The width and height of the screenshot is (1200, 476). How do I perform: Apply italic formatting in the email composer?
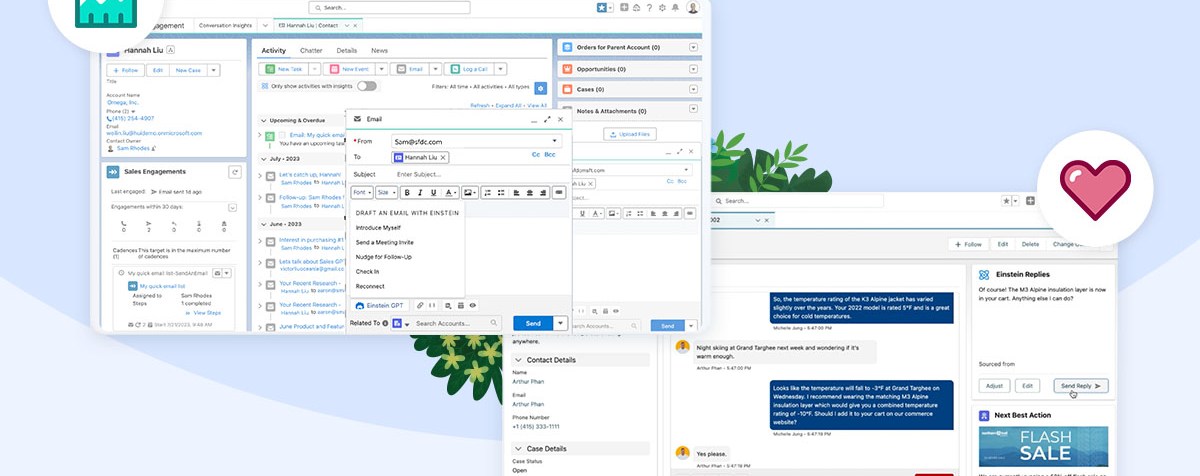point(421,192)
